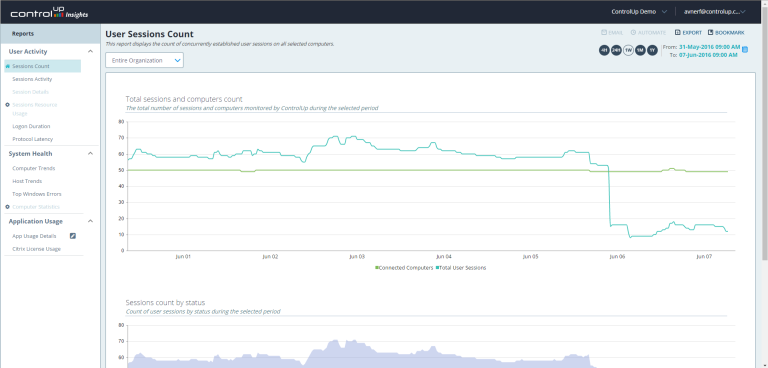Screen dimensions: 768x368
Task: Click the edit icon beside App Usage Details
Action: point(72,236)
